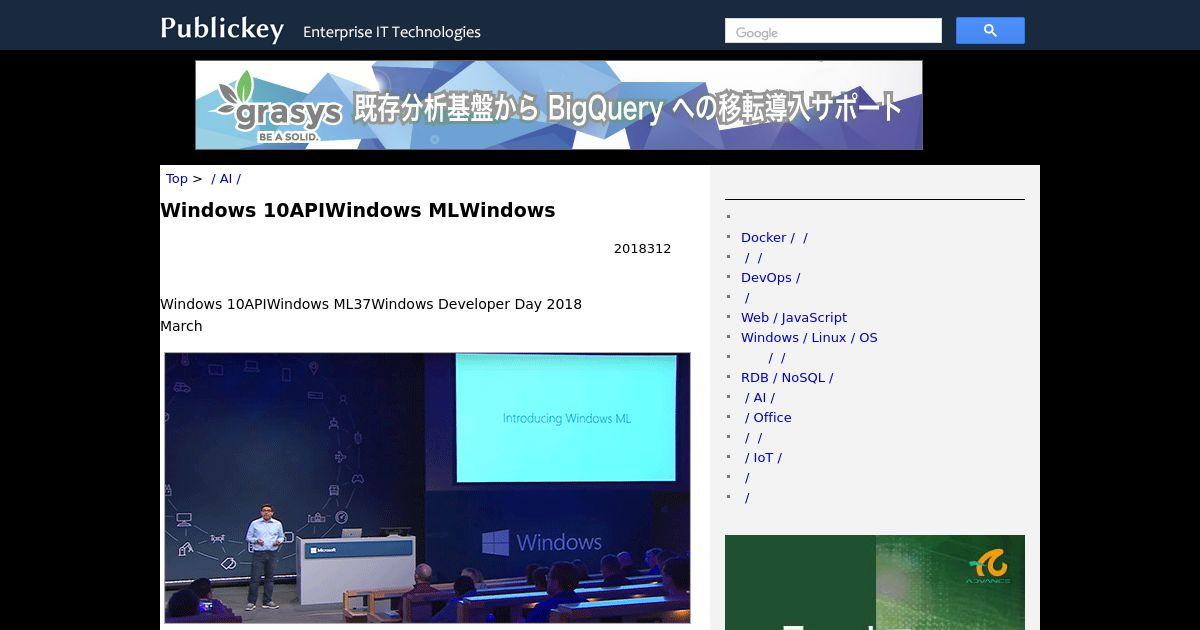Open the RDB / NoSQL category link
The image size is (1200, 630).
pos(787,378)
